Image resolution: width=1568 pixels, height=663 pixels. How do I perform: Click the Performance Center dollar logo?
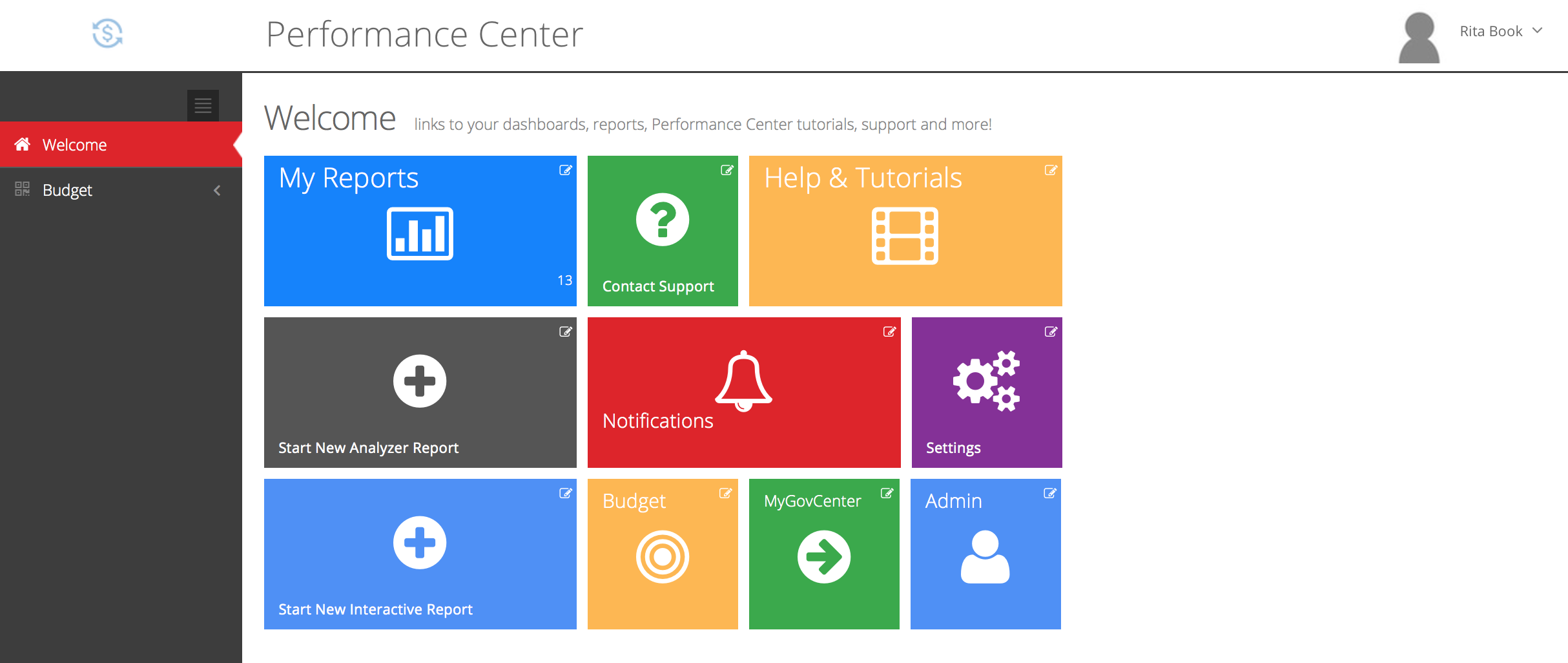coord(107,33)
